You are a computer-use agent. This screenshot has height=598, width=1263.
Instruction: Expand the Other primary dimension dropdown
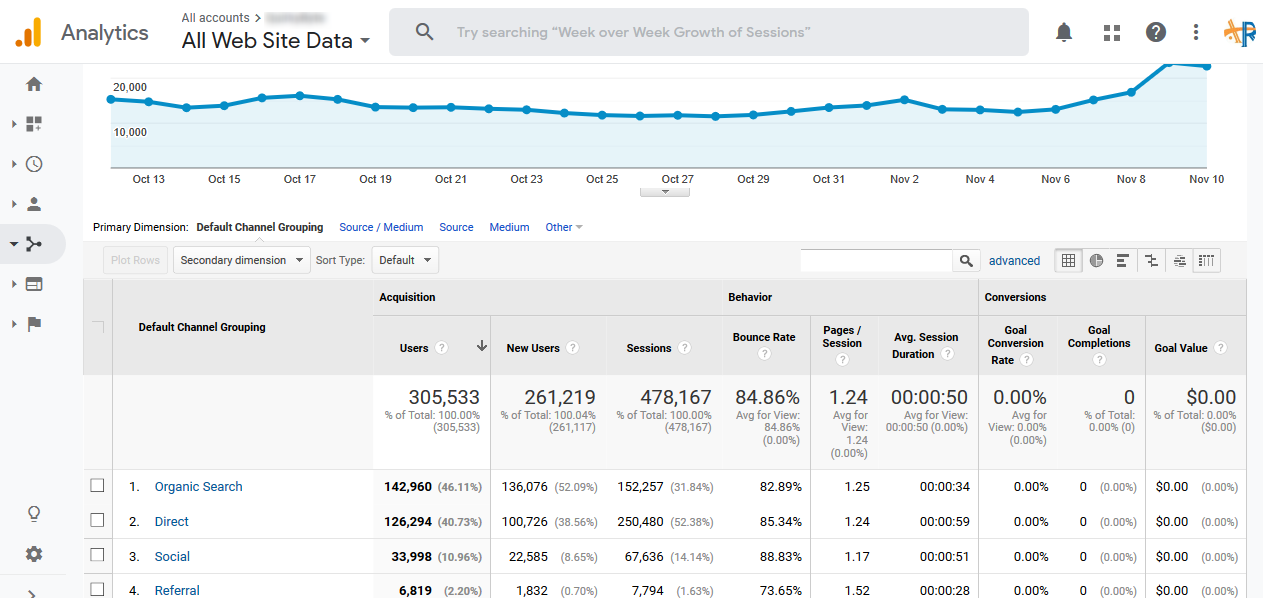click(563, 227)
